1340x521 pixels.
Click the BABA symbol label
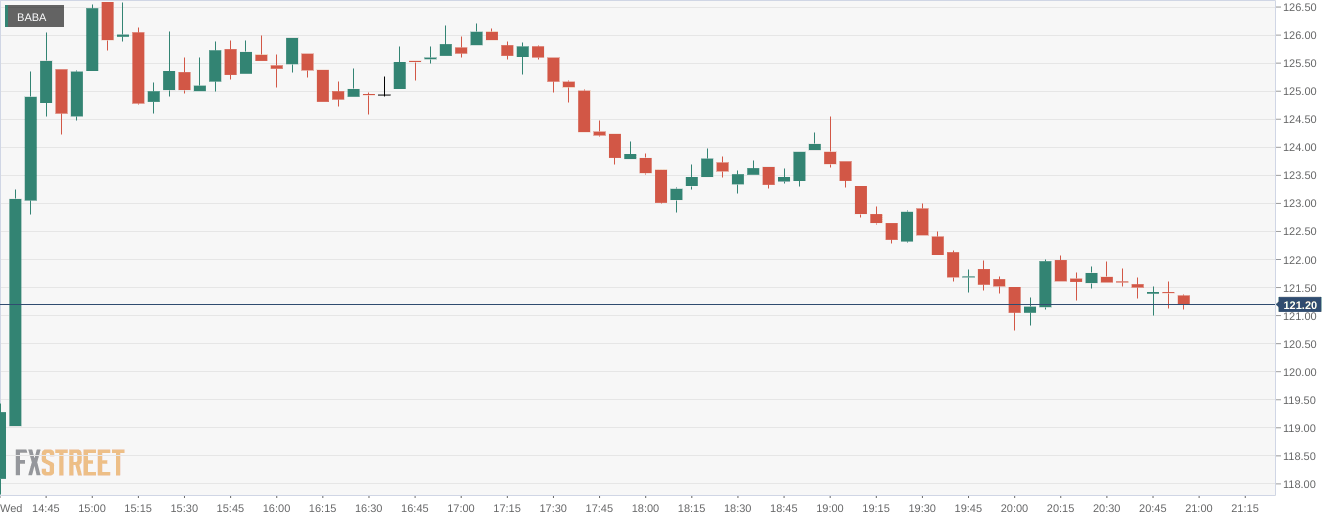pyautogui.click(x=33, y=16)
